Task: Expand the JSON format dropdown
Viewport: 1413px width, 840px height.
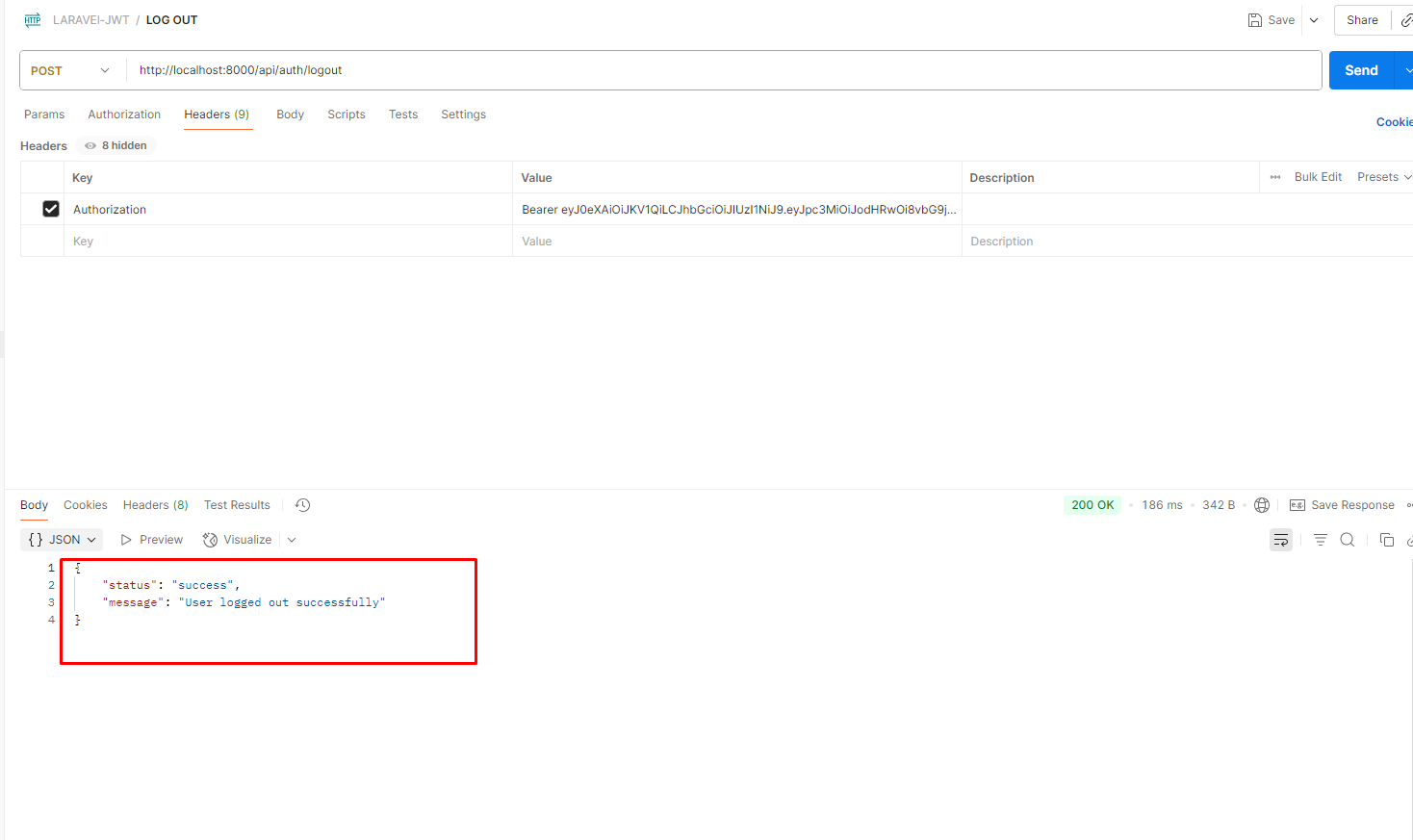Action: click(x=62, y=540)
